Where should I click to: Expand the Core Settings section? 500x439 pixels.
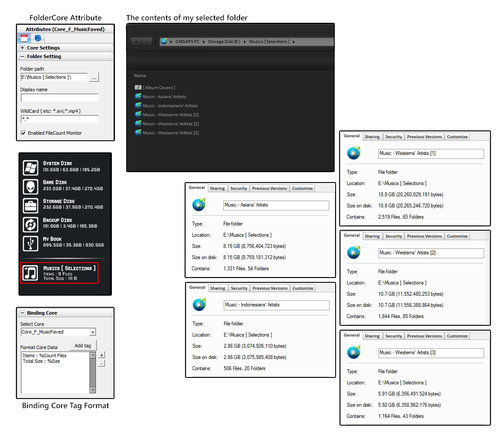point(22,48)
